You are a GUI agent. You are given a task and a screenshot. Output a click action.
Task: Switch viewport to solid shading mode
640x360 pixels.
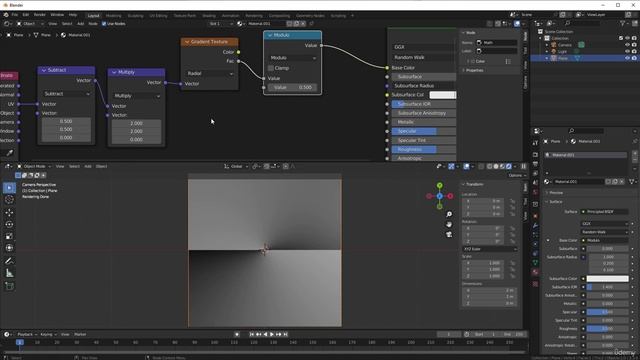click(x=496, y=167)
